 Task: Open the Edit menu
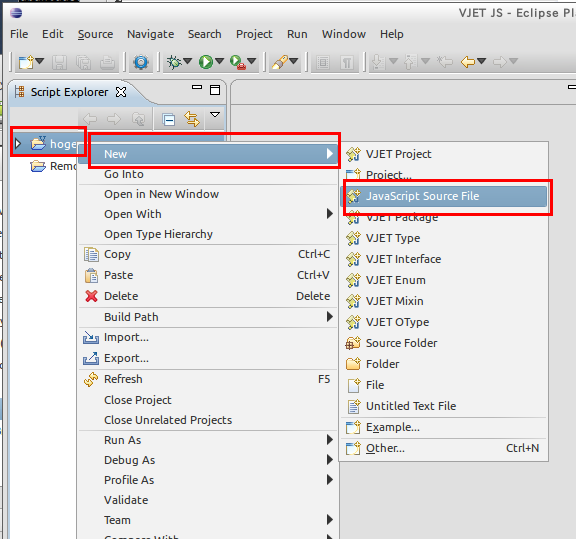coord(53,34)
